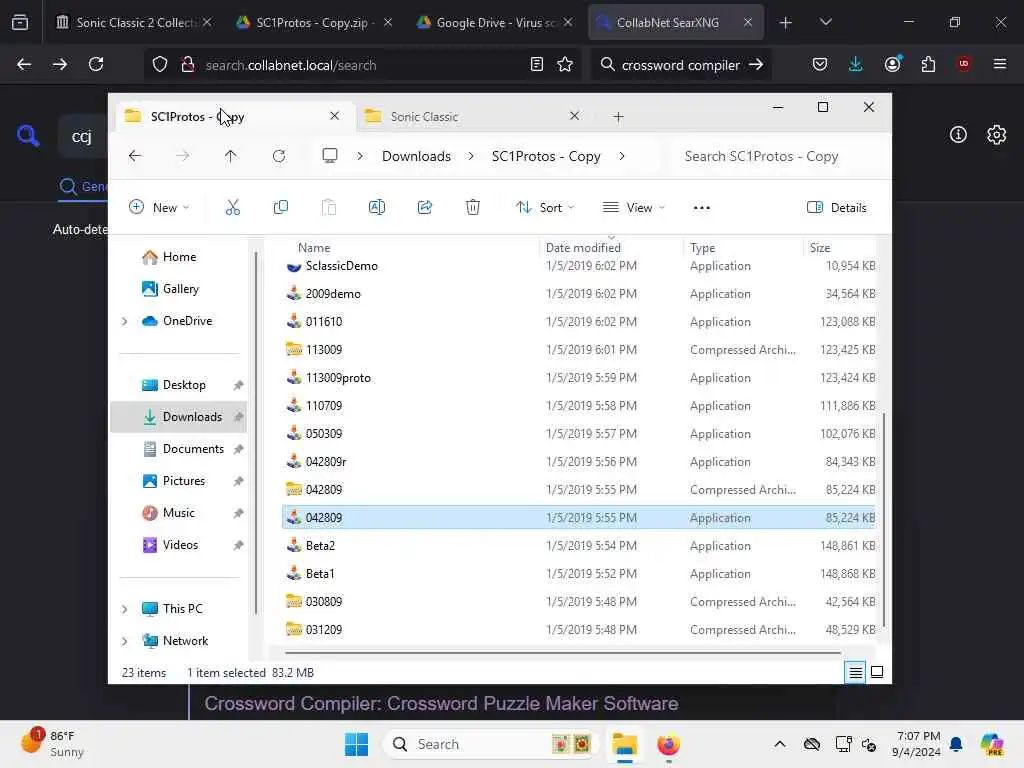Switch to large thumbnails view button

pos(877,672)
